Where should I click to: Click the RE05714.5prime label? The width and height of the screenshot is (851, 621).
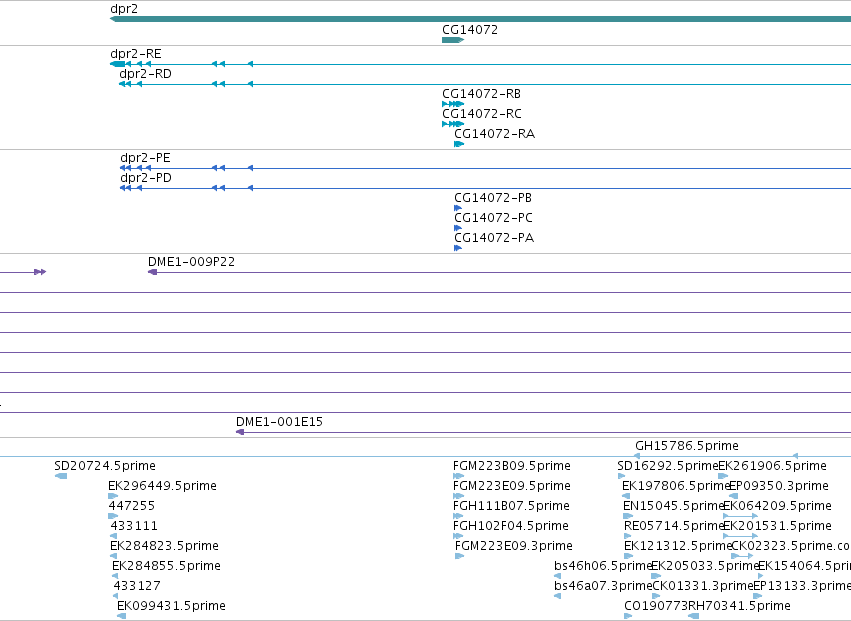click(674, 526)
